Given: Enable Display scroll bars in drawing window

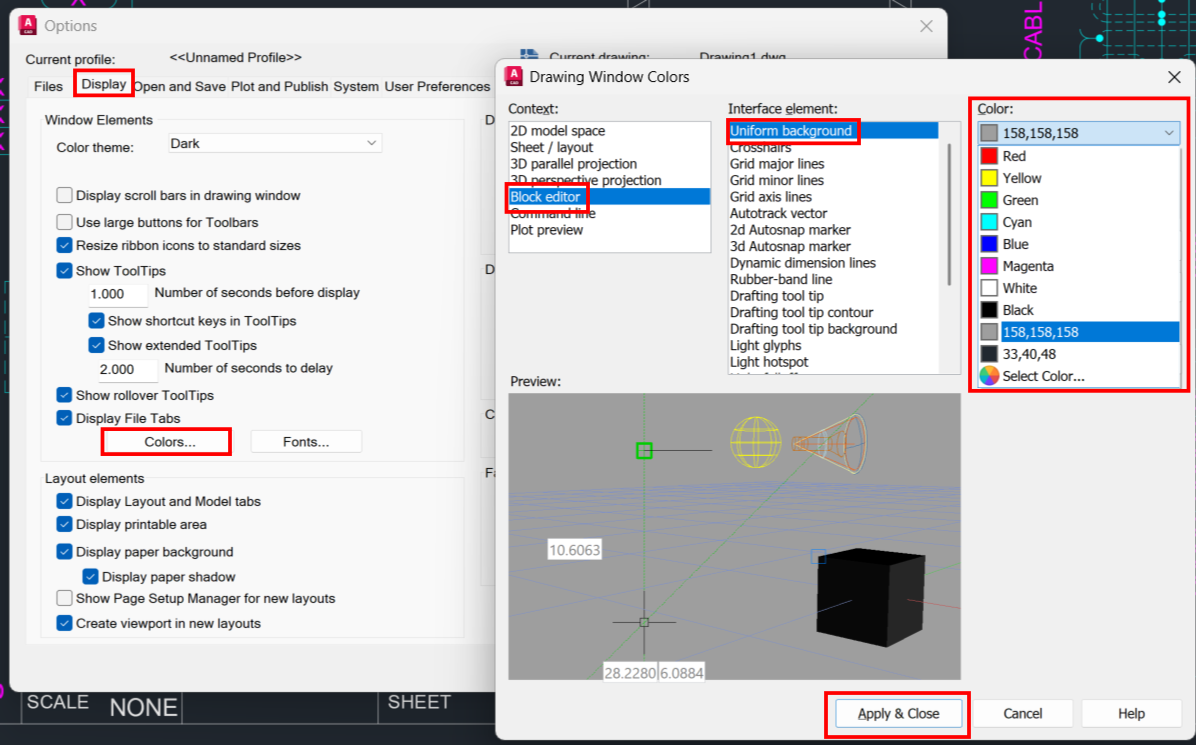Looking at the screenshot, I should pos(64,196).
